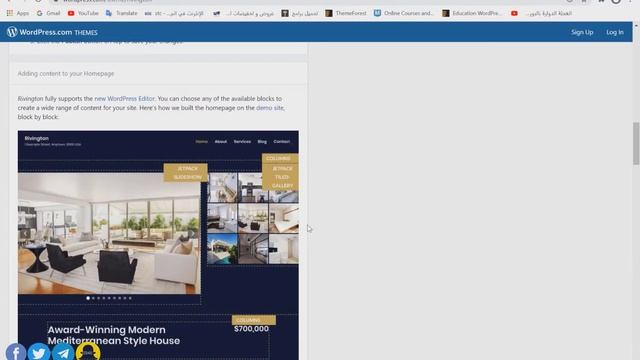
Task: Open the Translate bookmark
Action: [x=122, y=13]
